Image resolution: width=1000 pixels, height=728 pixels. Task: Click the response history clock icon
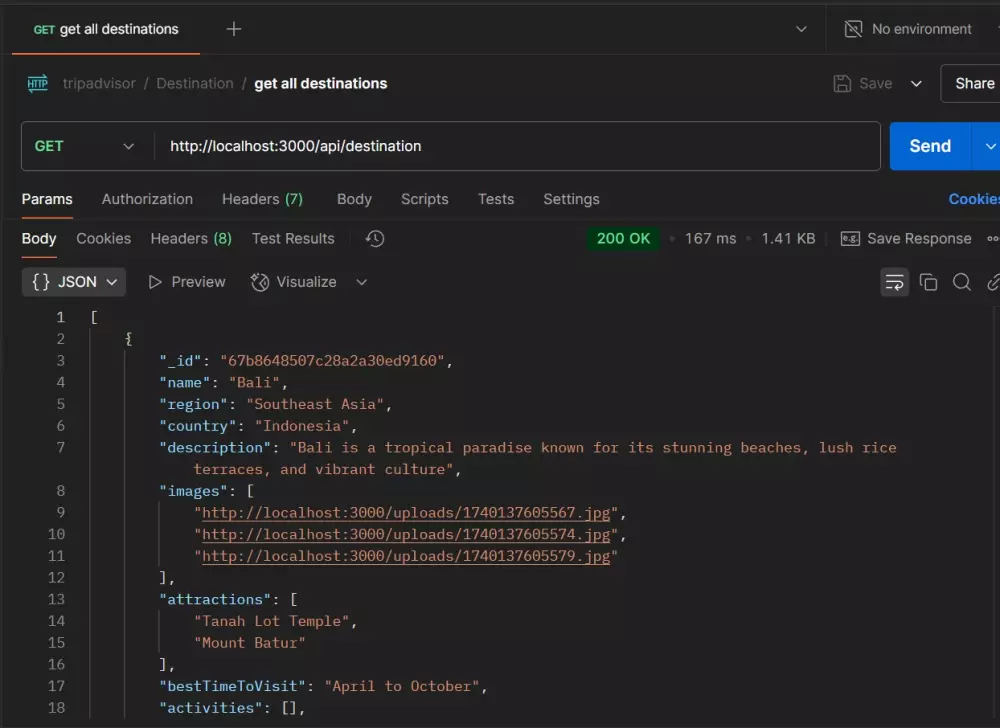[375, 239]
